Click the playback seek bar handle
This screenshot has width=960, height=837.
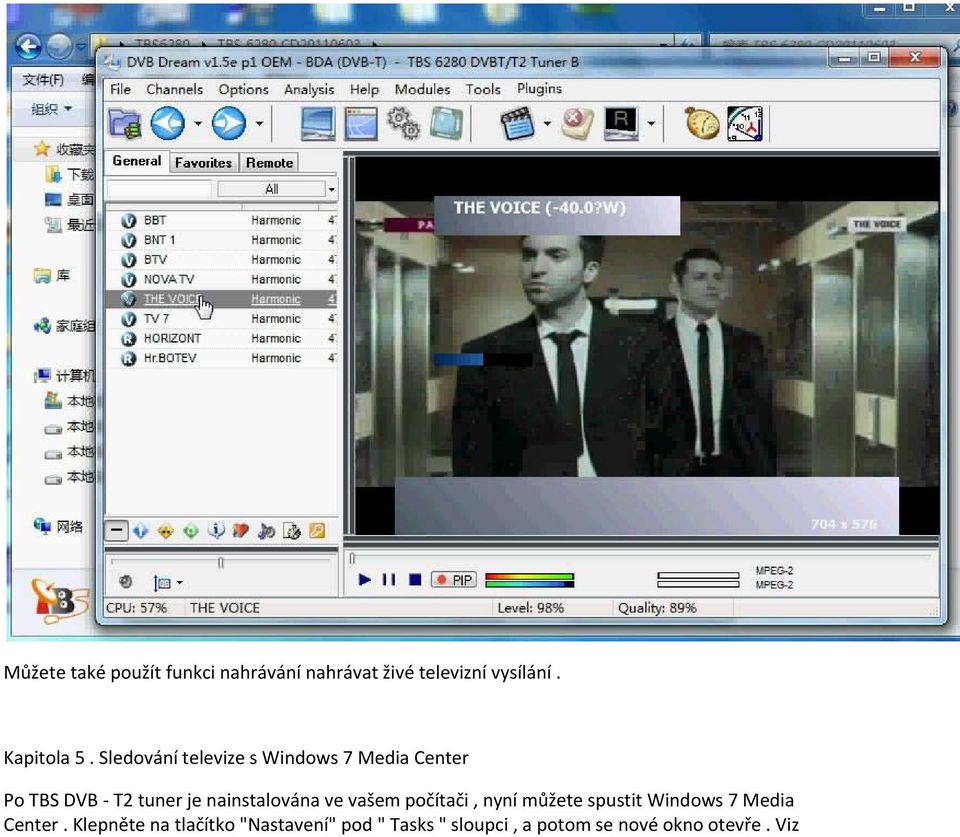pos(352,558)
